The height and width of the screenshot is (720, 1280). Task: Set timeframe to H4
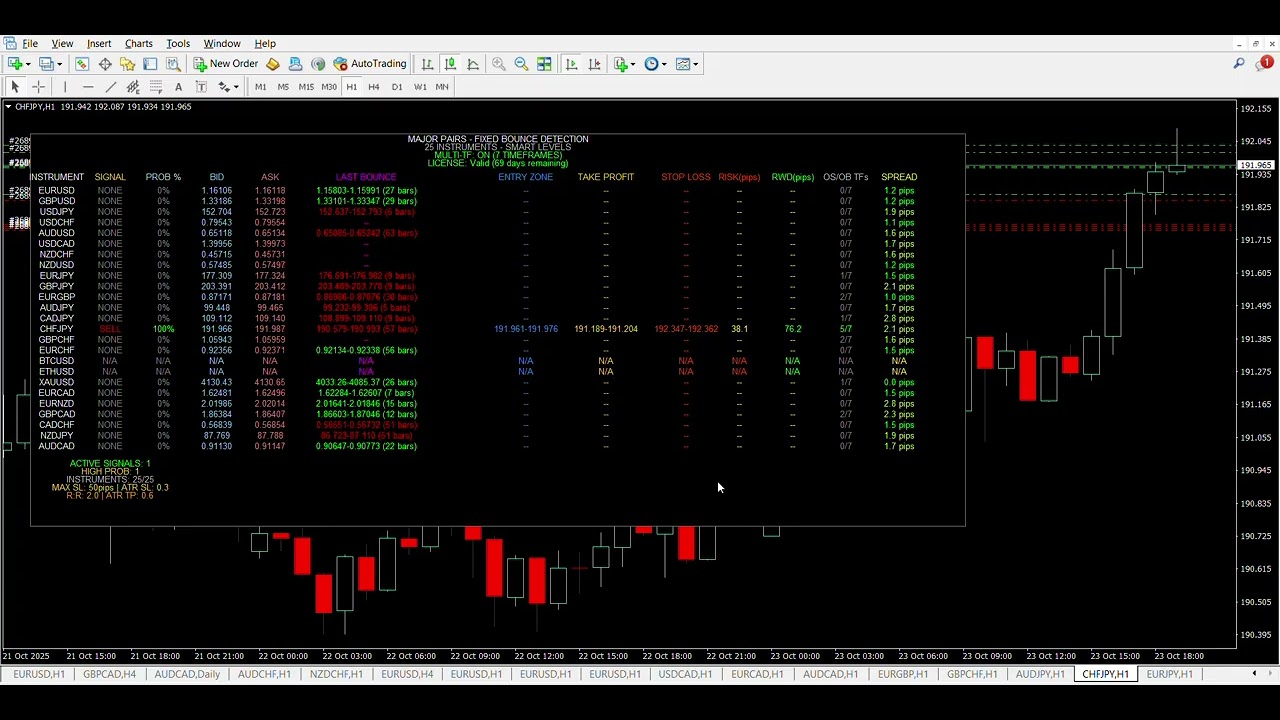click(x=373, y=87)
